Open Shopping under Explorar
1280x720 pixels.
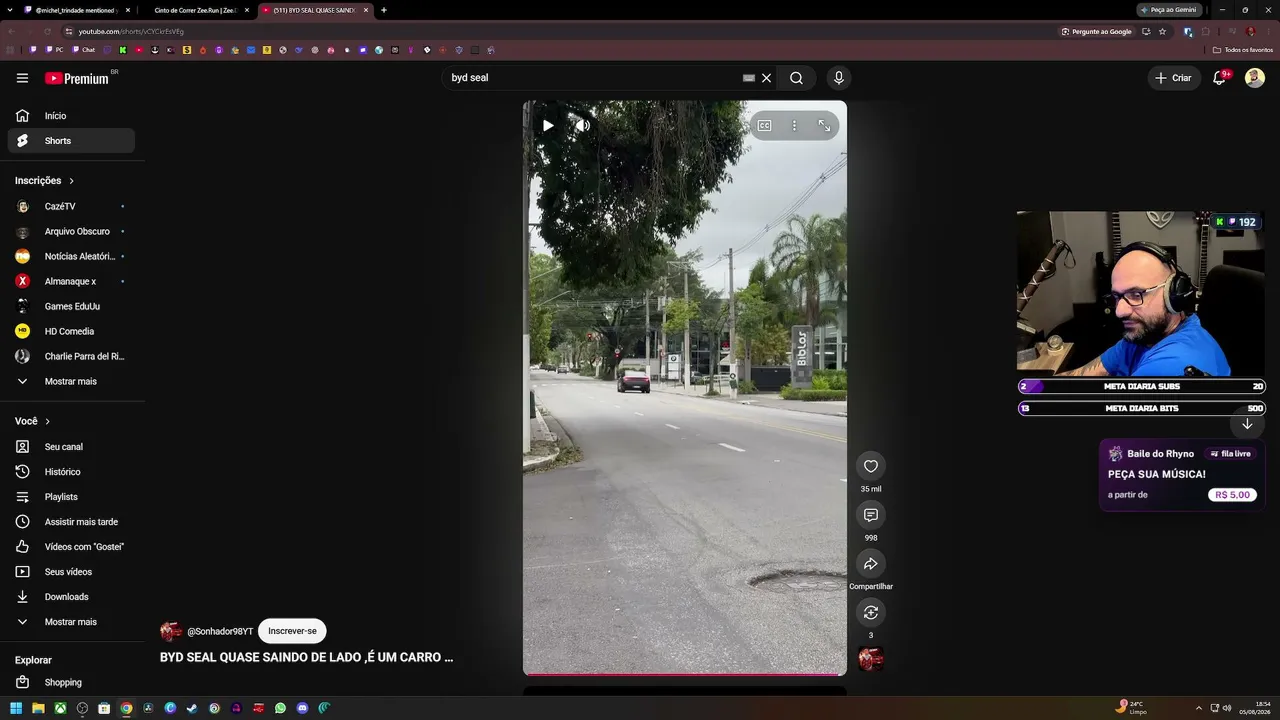pos(71,683)
